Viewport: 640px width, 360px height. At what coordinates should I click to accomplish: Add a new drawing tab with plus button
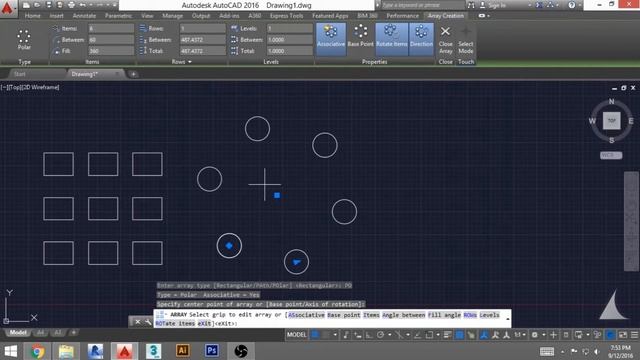133,74
